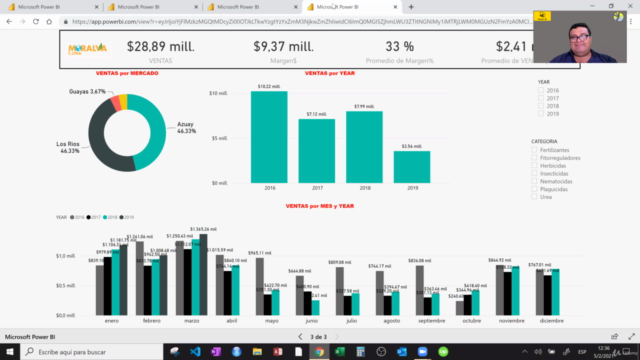The height and width of the screenshot is (360, 640).
Task: Open the Windows Start menu
Action: pos(10,351)
